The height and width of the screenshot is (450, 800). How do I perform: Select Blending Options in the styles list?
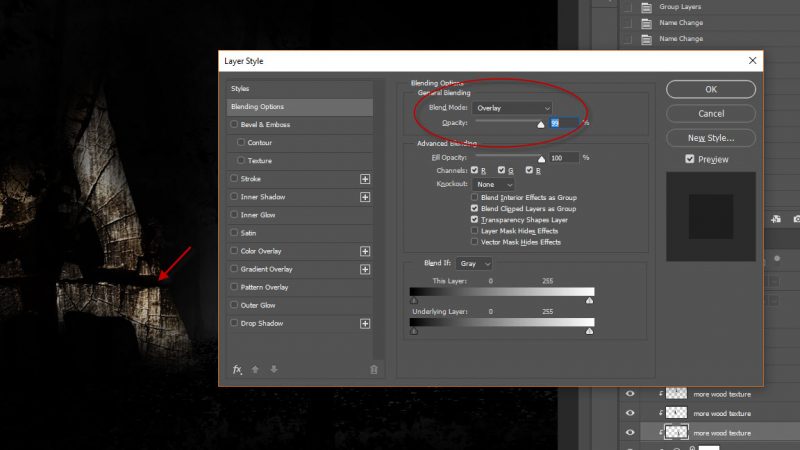(300, 107)
